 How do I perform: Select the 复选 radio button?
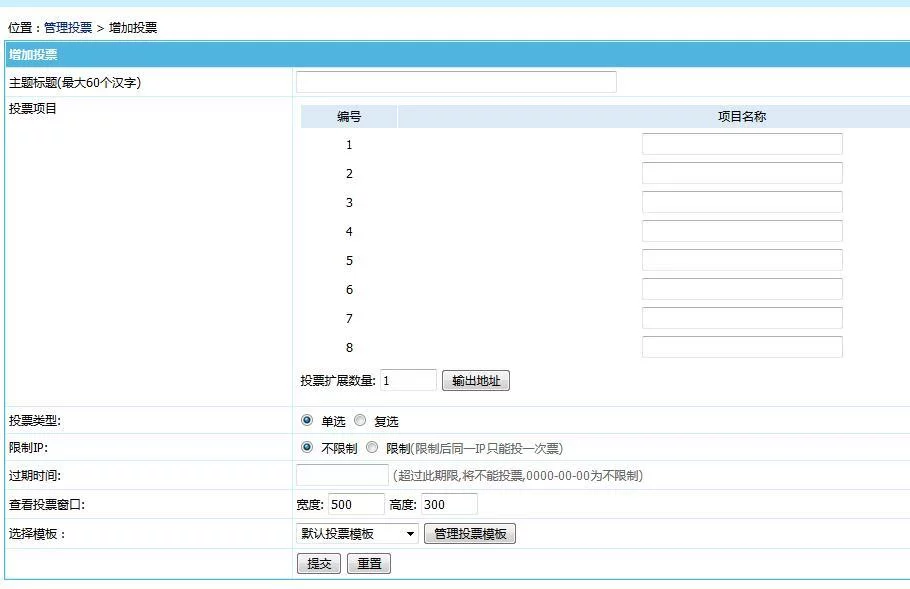point(360,420)
